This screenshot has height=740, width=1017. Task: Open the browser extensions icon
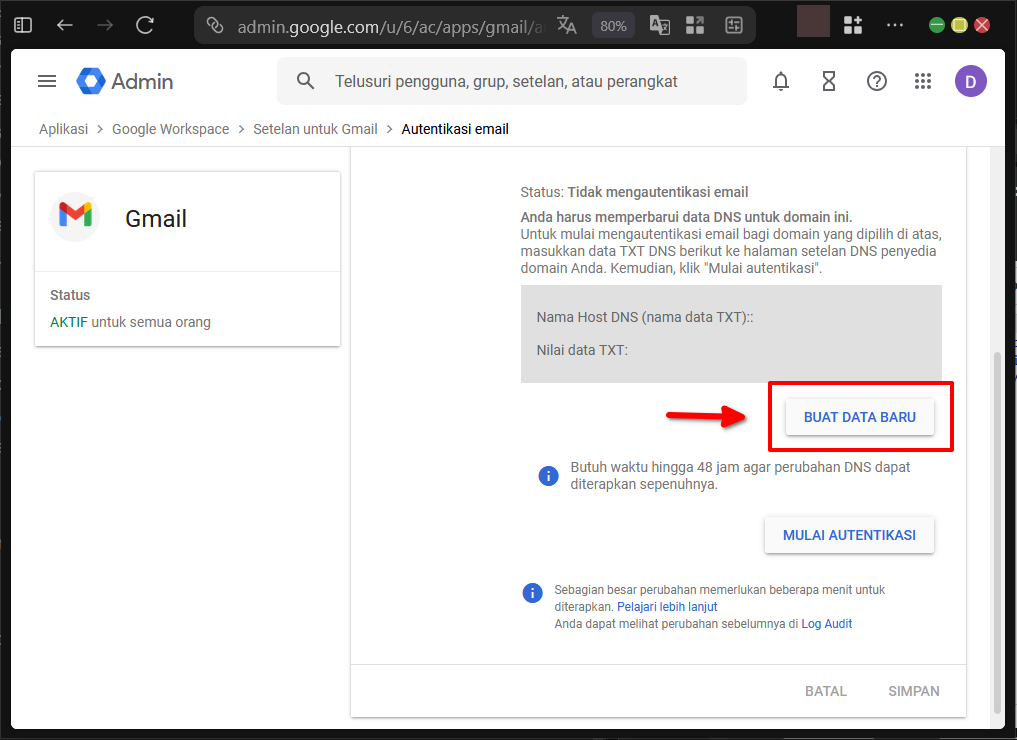click(x=853, y=24)
